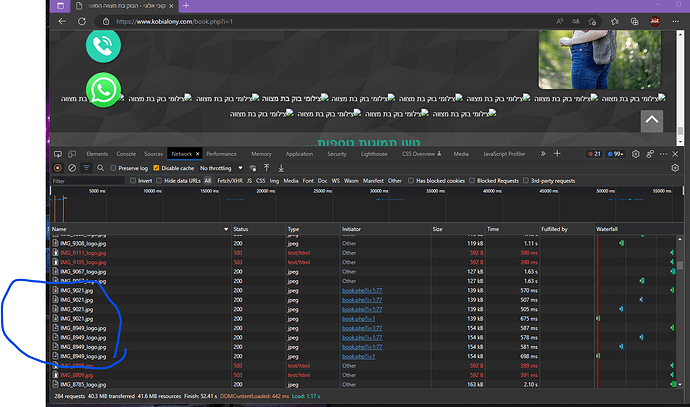Toggle device emulation icon

coord(72,154)
